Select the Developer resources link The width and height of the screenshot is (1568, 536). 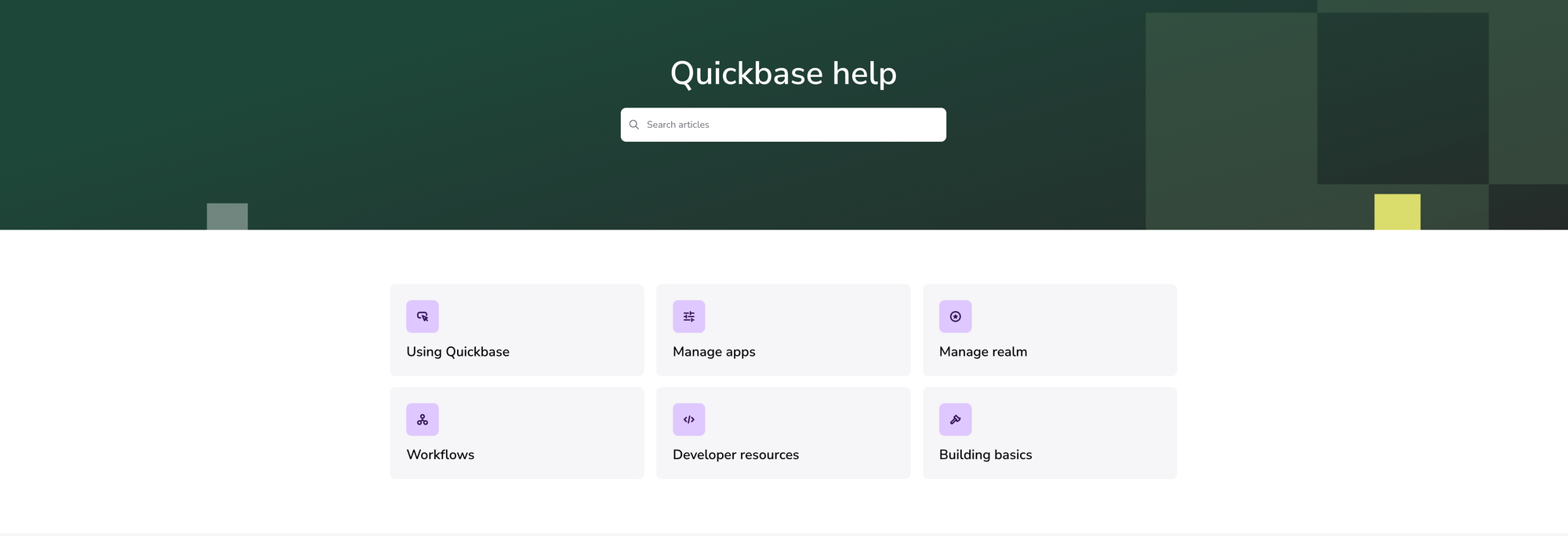pyautogui.click(x=783, y=433)
